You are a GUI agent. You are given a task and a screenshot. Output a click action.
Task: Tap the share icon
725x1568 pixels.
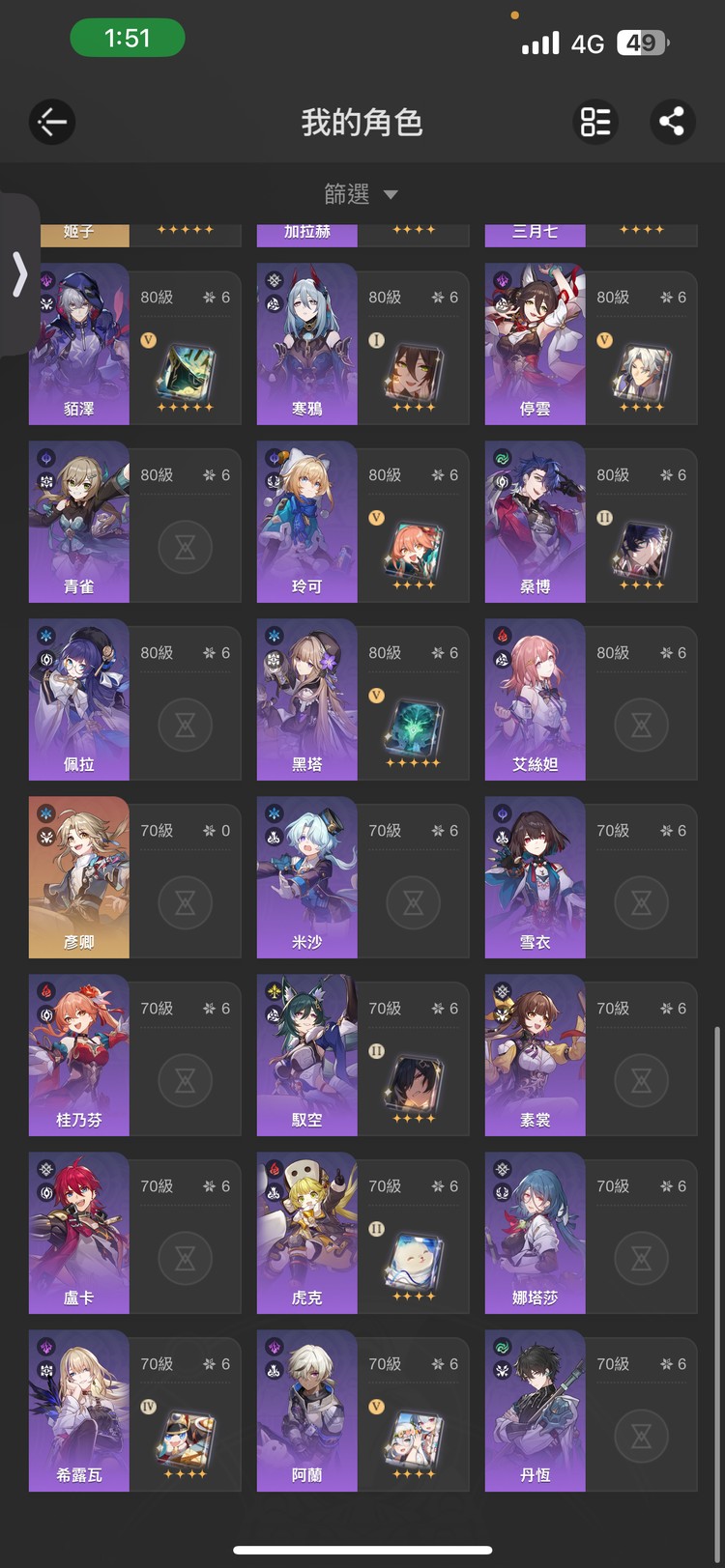point(672,122)
